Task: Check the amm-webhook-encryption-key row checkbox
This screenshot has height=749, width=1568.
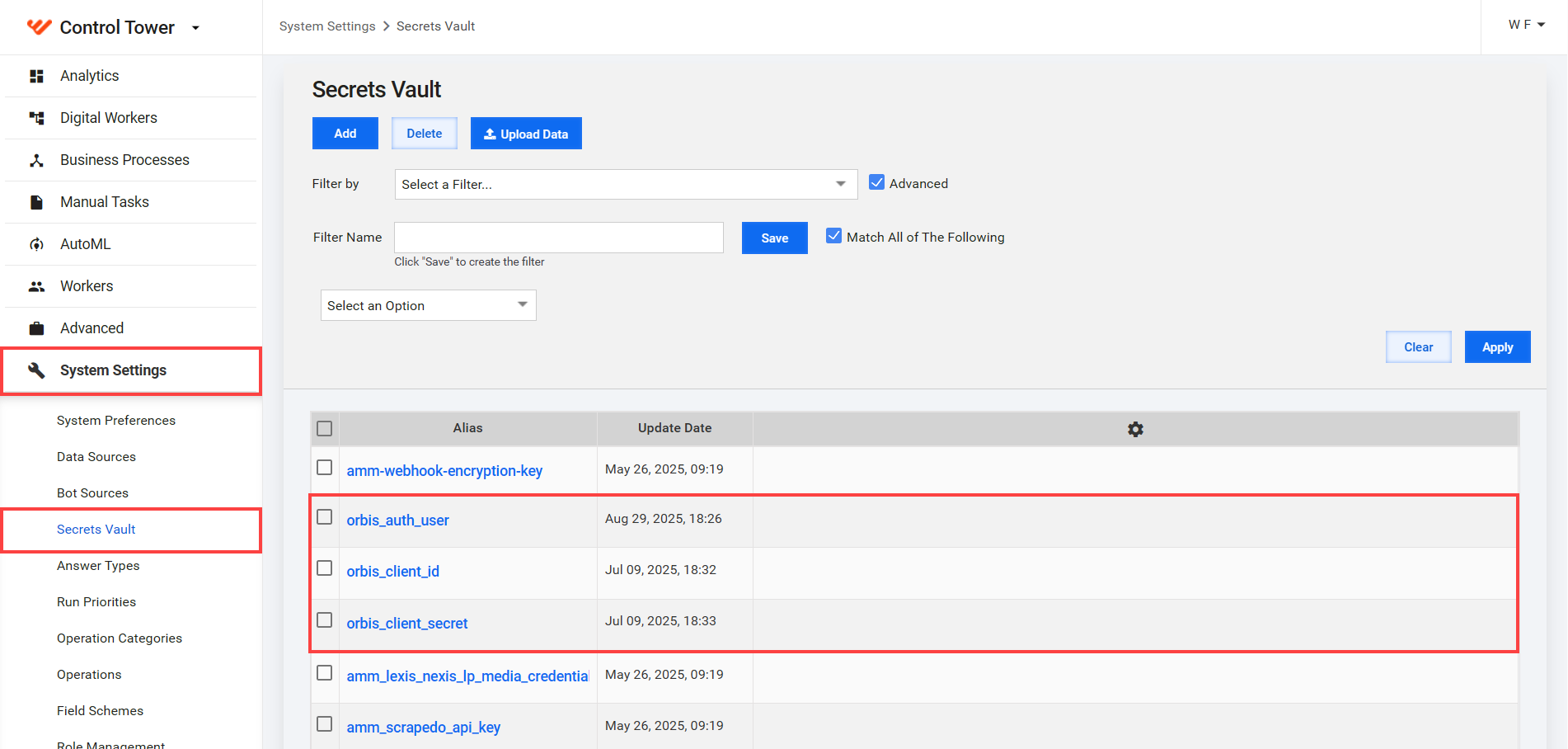Action: 325,468
